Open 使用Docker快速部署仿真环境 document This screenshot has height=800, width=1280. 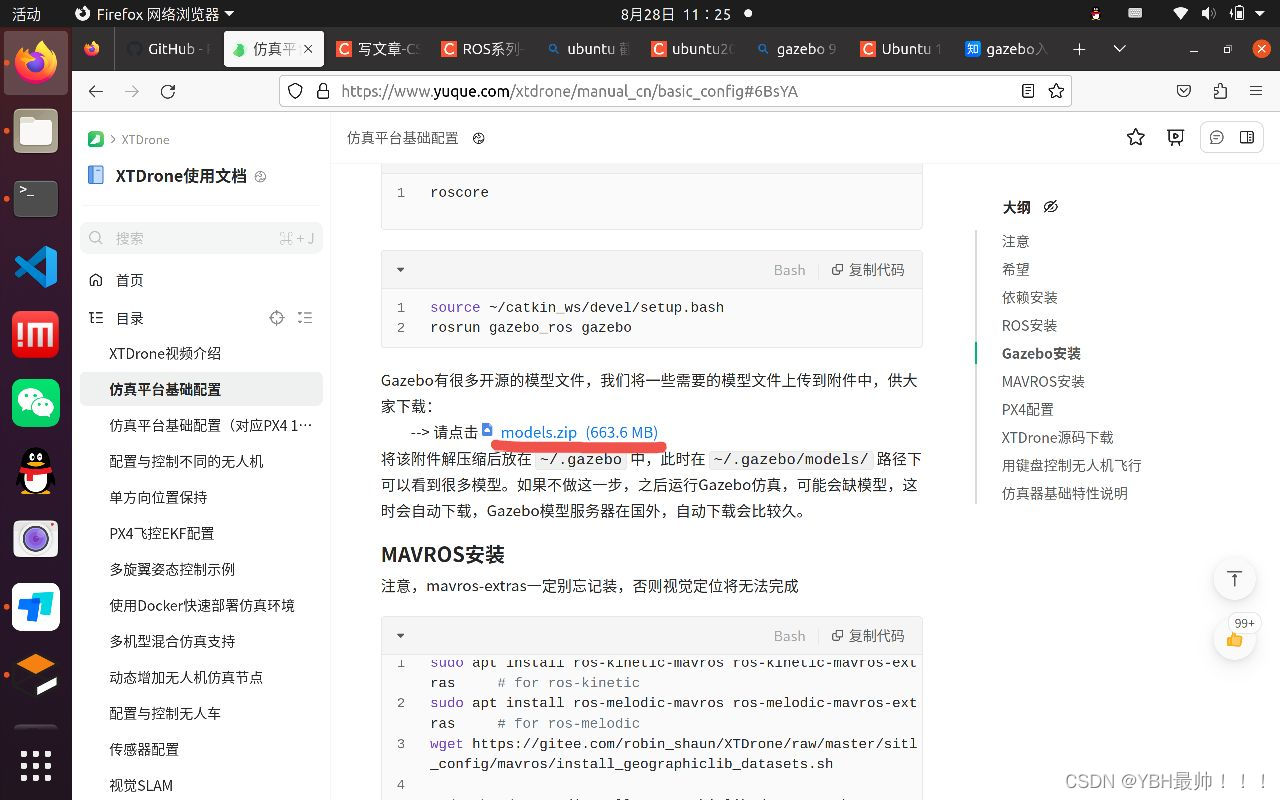pyautogui.click(x=201, y=605)
